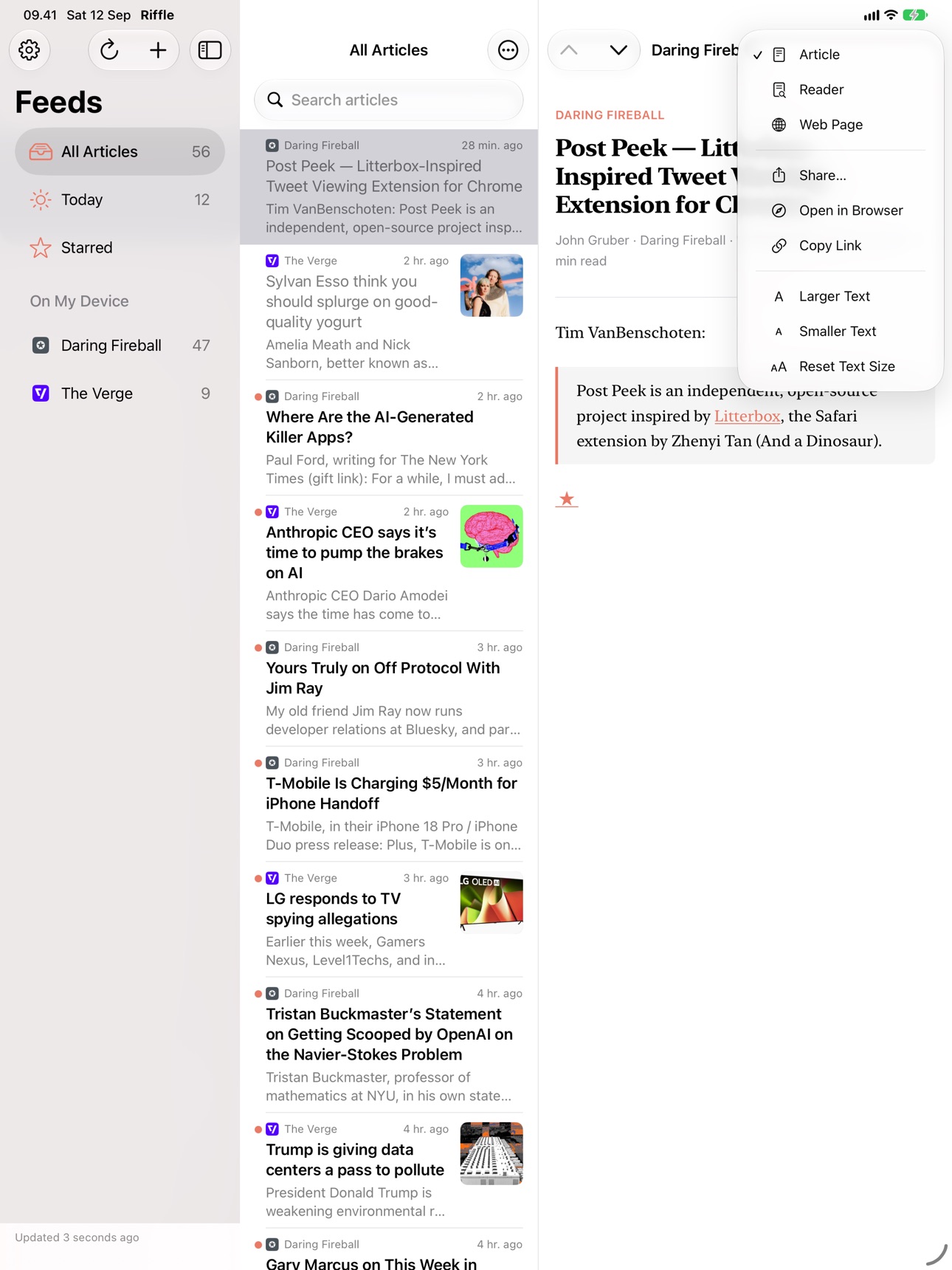Open 'Yours Truly on Off Protocol With Jim Ray'

click(389, 689)
